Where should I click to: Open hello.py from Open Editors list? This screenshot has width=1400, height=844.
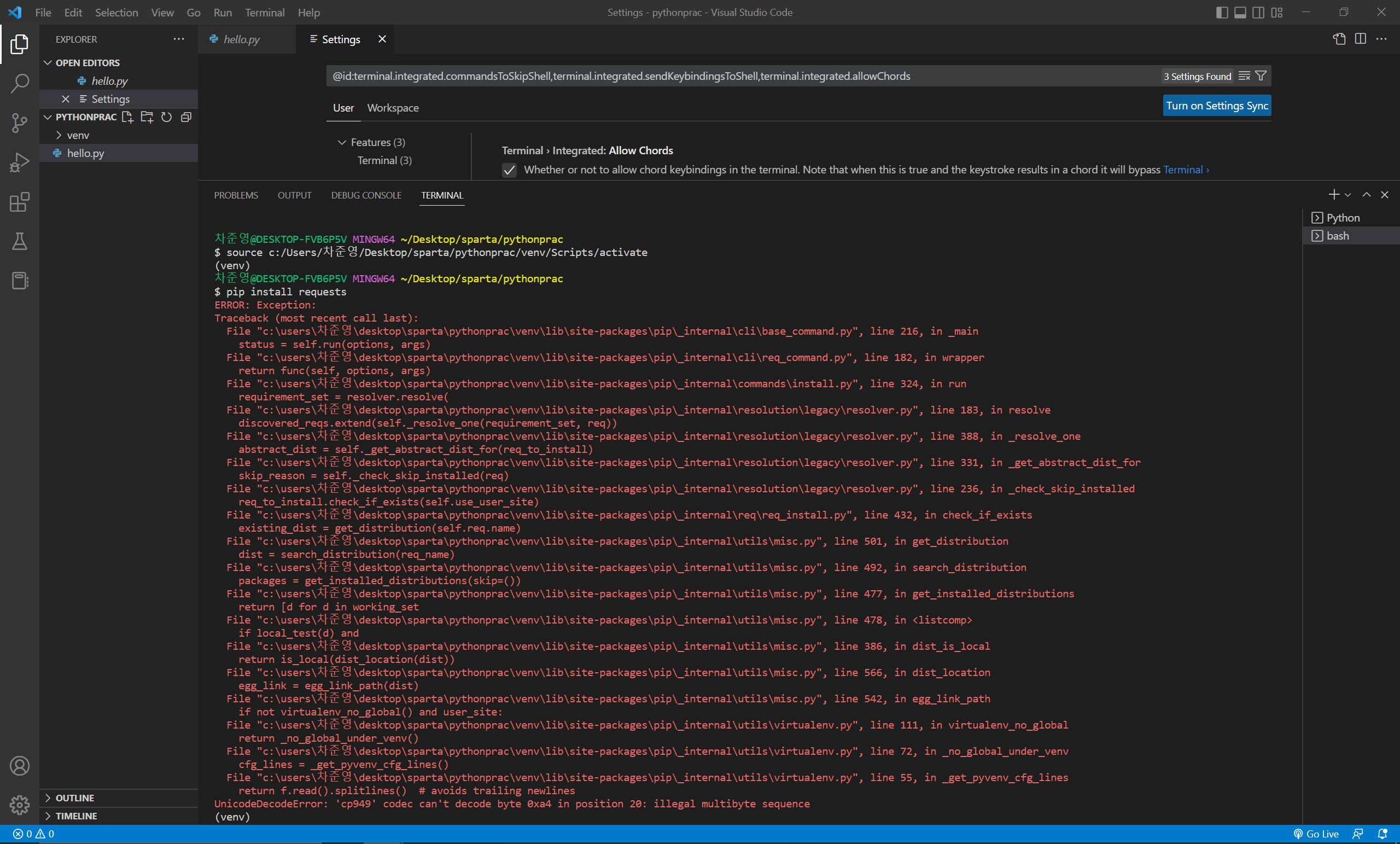(x=119, y=81)
